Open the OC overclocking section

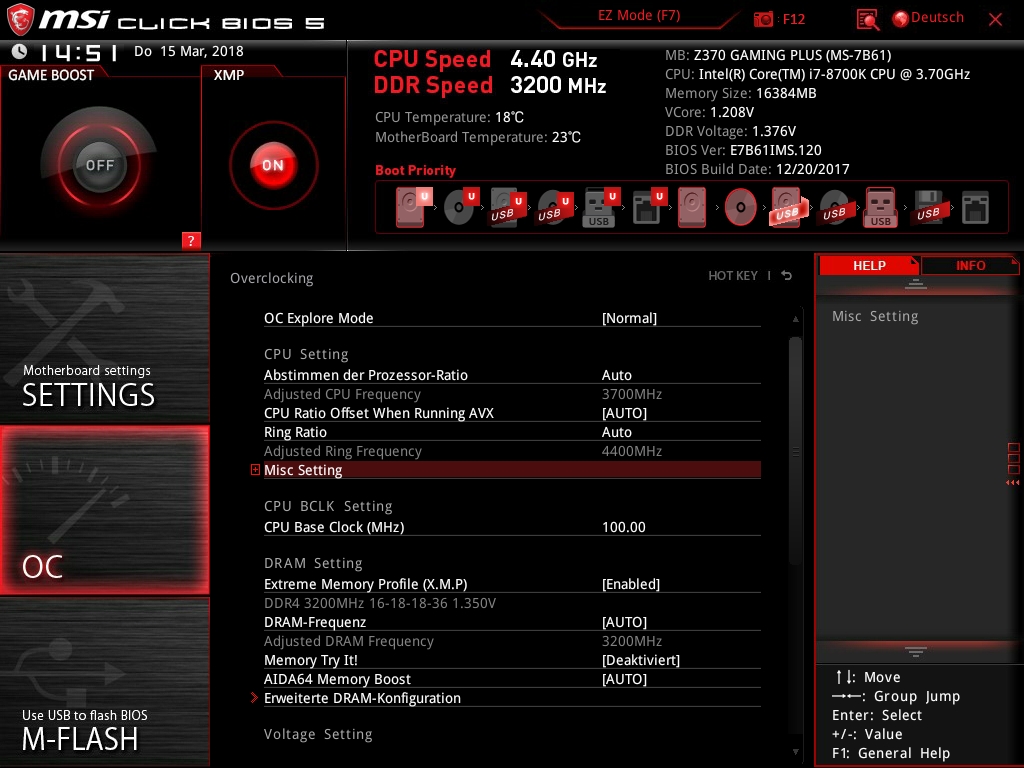point(104,510)
